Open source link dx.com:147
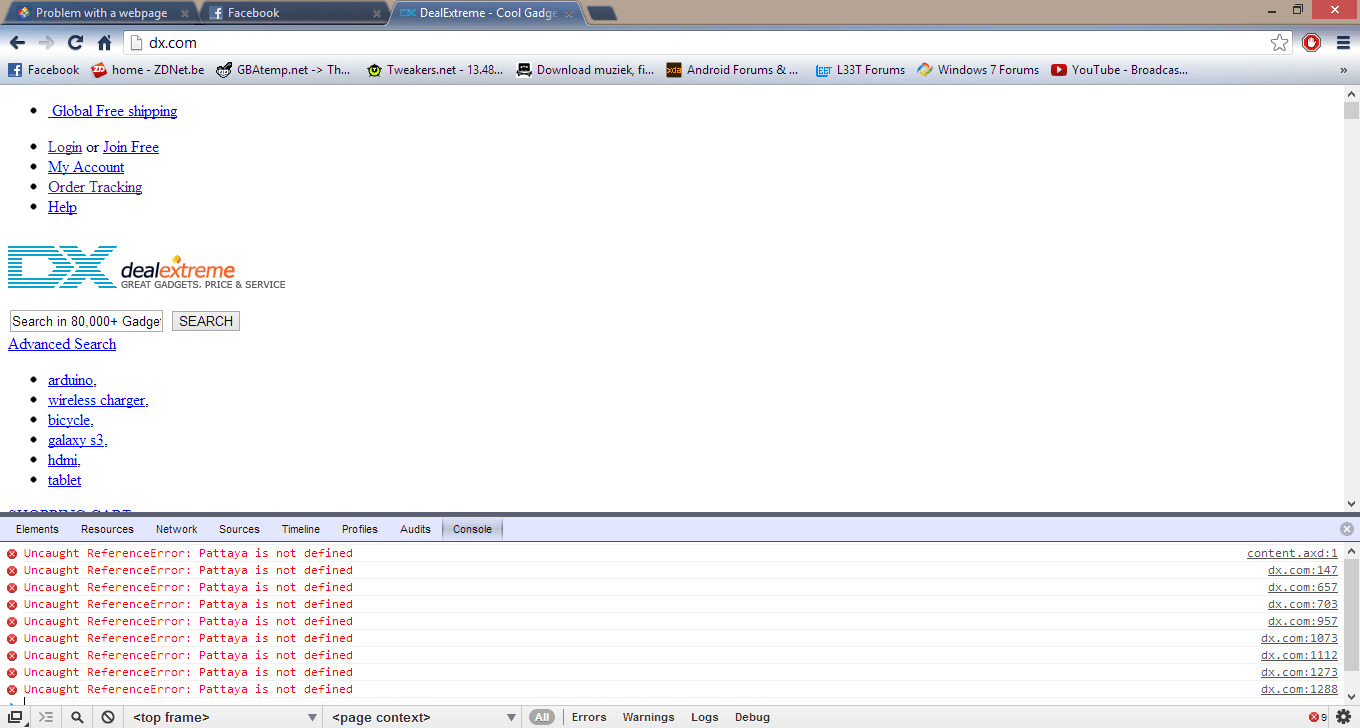 1303,570
